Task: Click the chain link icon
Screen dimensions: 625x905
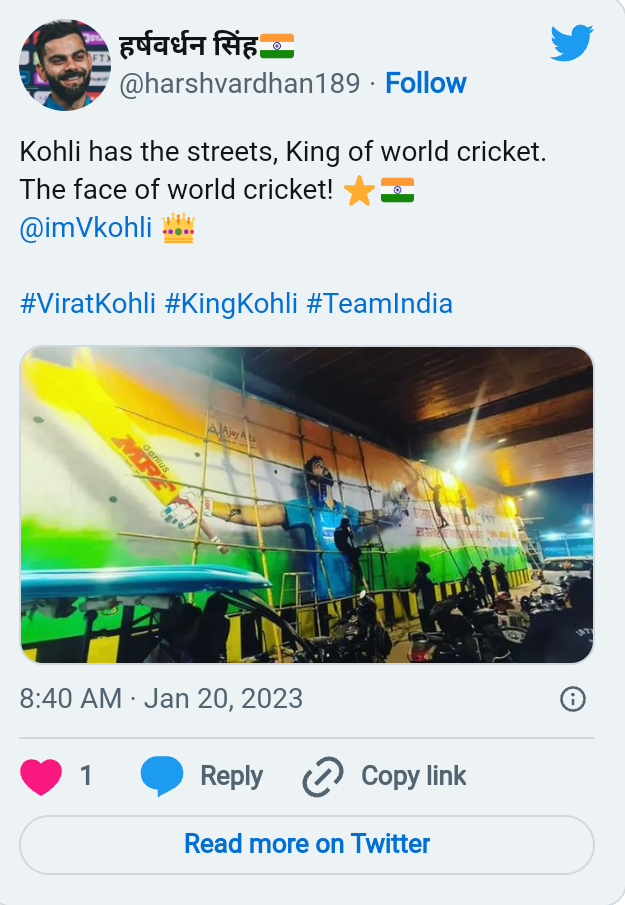Action: pyautogui.click(x=322, y=777)
